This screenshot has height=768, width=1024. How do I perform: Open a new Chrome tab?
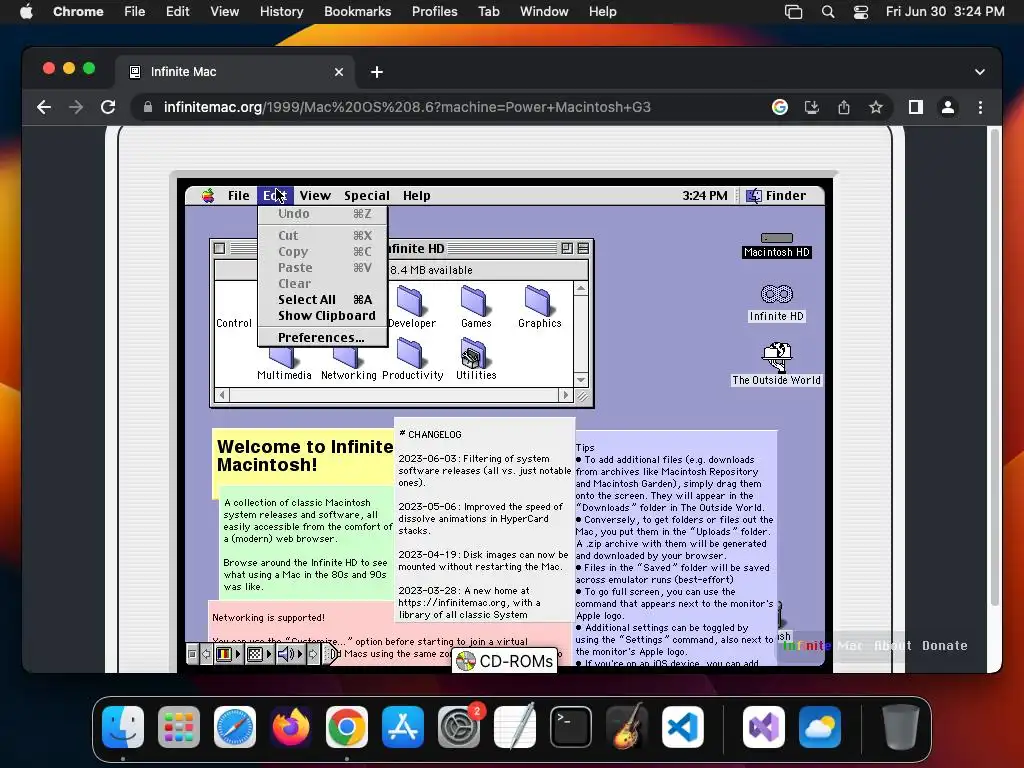377,72
